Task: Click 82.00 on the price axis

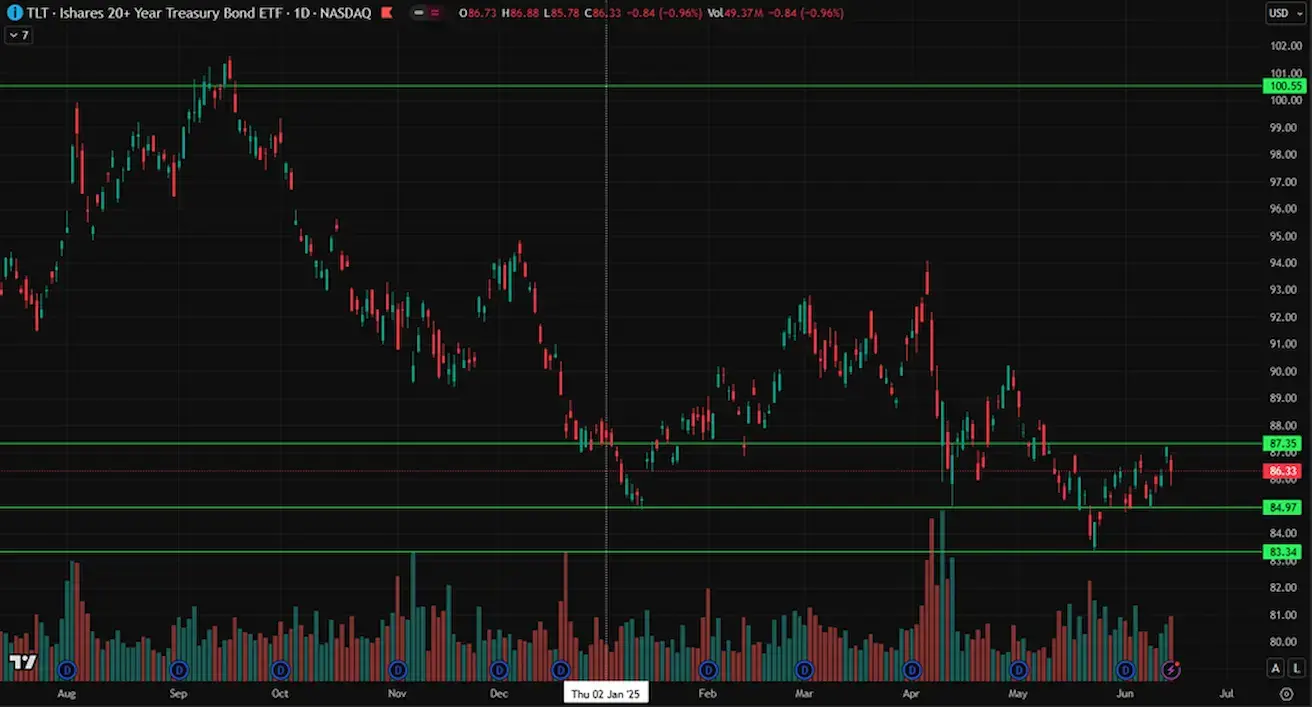Action: coord(1284,588)
